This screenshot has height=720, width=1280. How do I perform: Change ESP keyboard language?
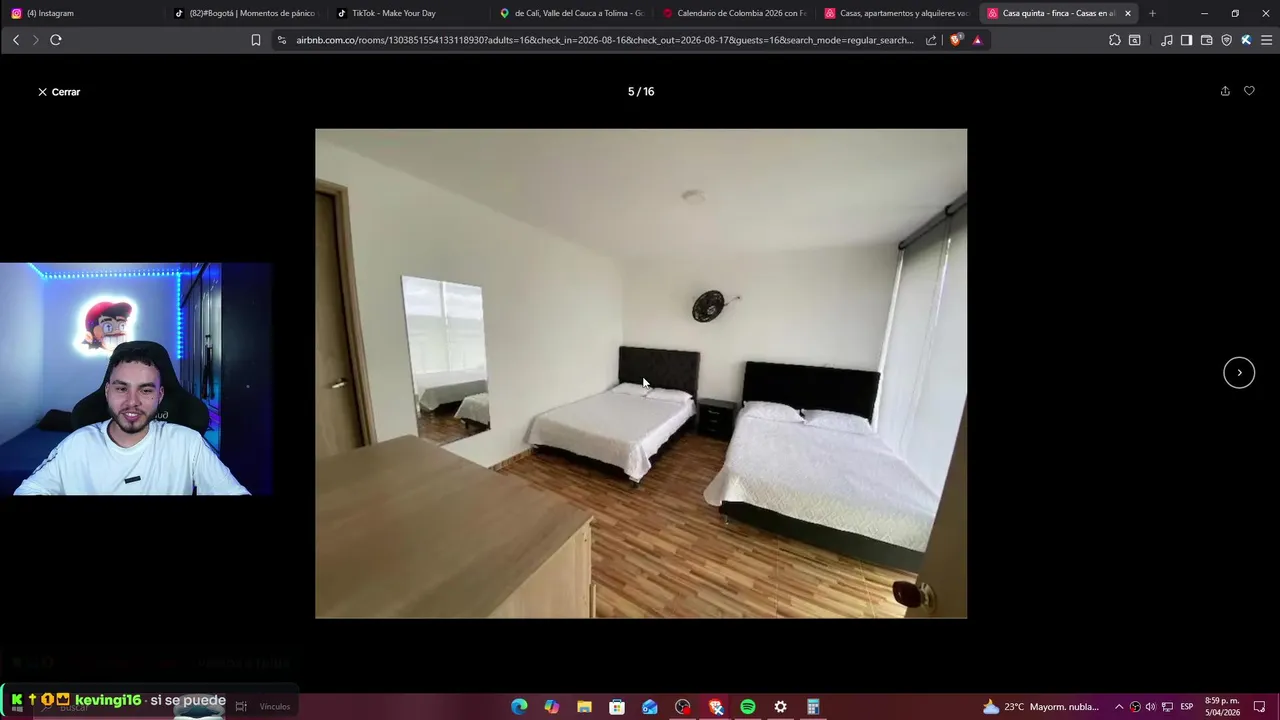(1187, 707)
